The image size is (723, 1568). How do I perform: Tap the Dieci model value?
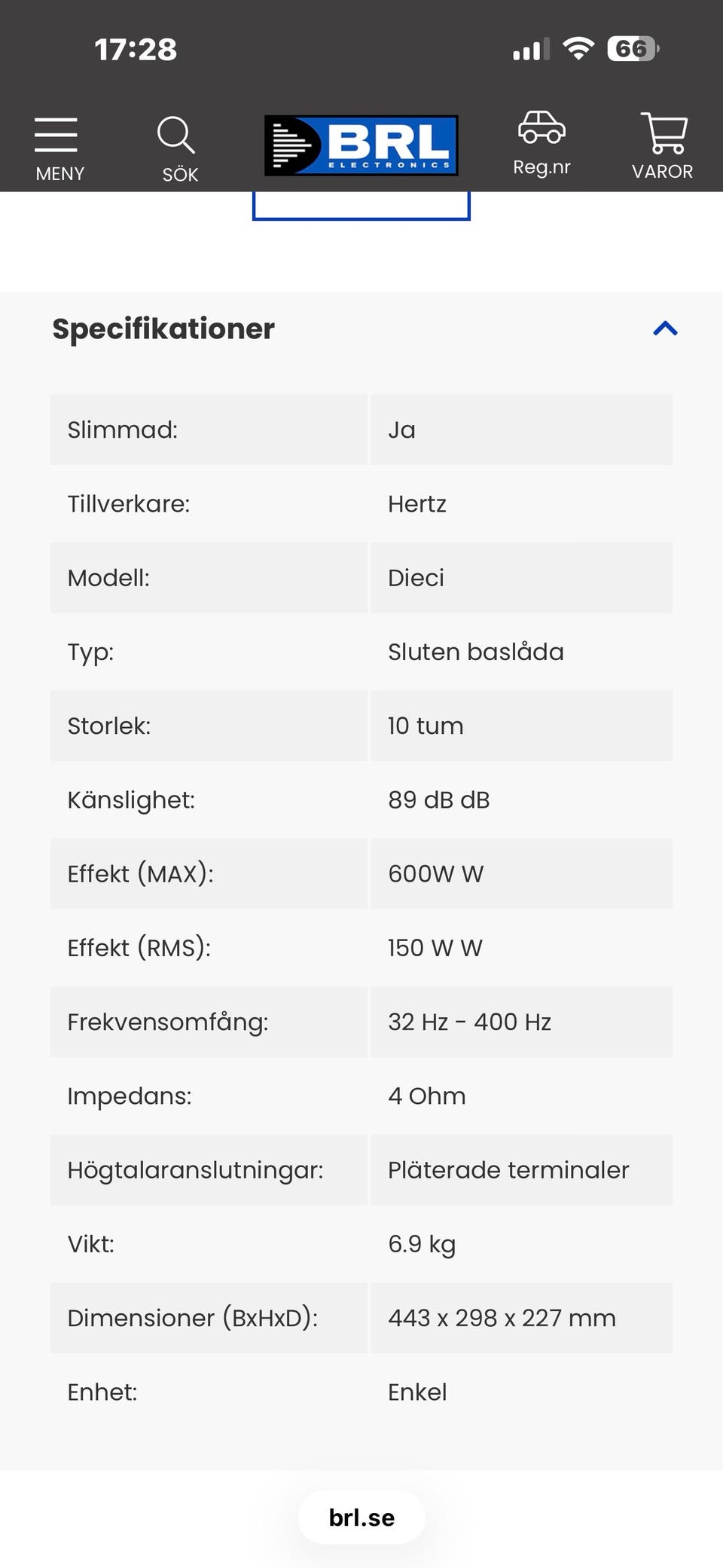[x=416, y=578]
